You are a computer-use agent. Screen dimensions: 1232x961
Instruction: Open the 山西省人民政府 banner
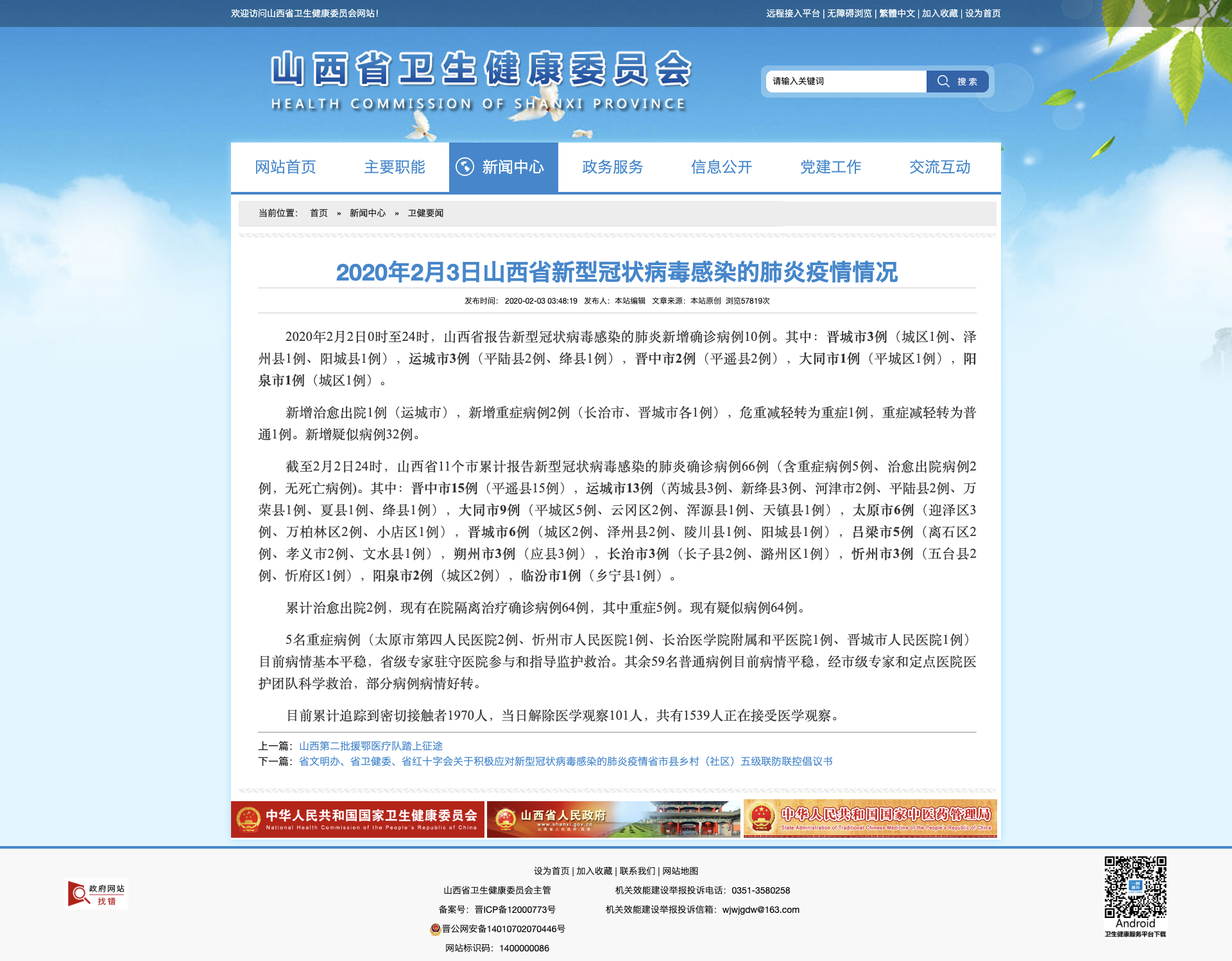pos(613,819)
